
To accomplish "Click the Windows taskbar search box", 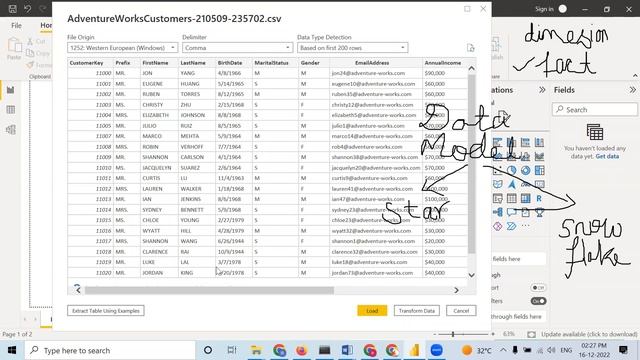I will (110, 350).
